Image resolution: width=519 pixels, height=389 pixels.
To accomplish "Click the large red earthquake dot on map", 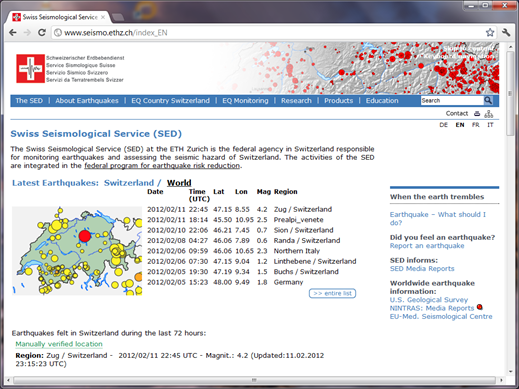I will [x=85, y=236].
